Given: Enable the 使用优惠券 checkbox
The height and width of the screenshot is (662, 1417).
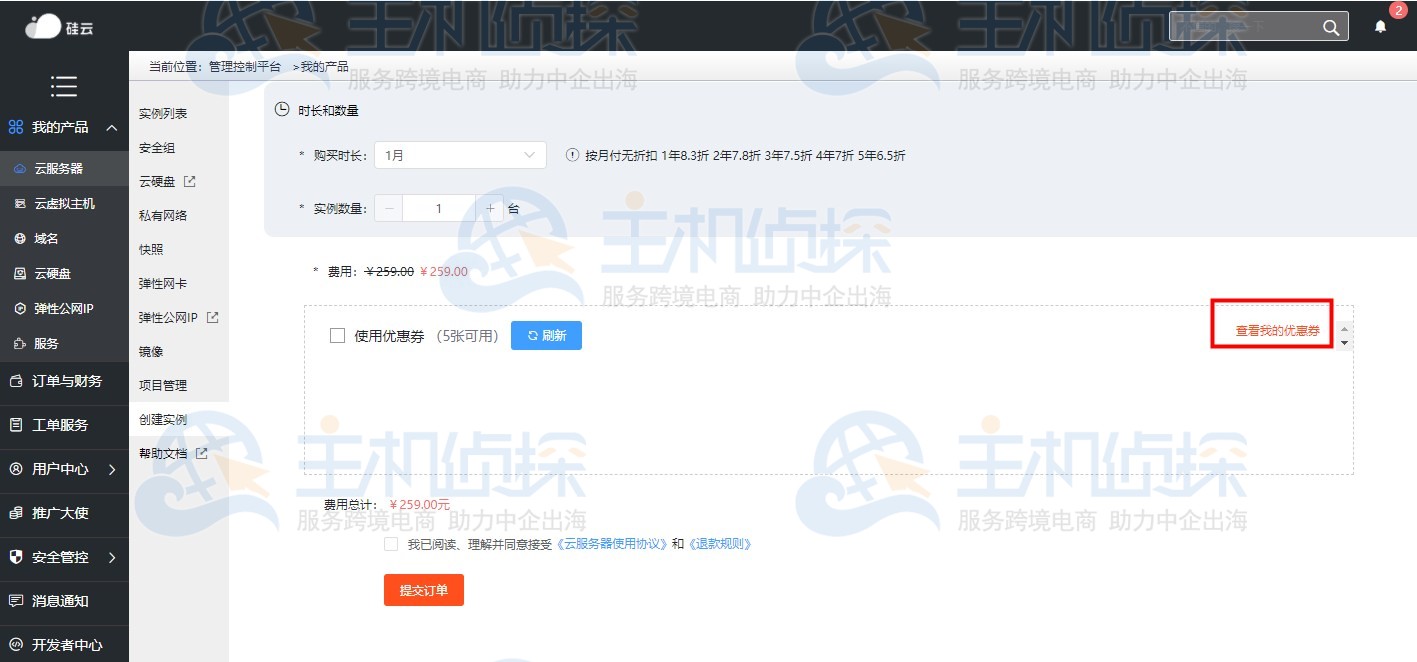Looking at the screenshot, I should tap(337, 335).
